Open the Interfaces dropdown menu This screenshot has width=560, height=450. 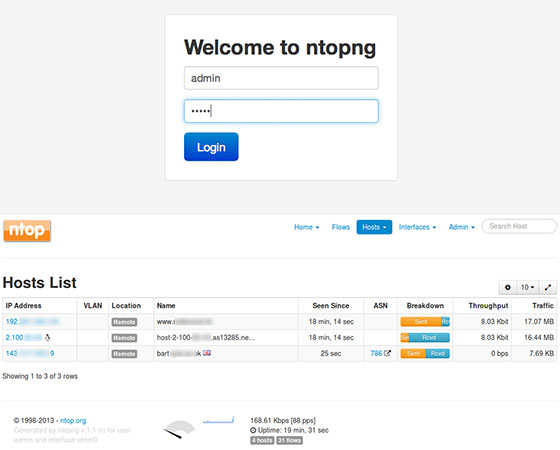[417, 227]
